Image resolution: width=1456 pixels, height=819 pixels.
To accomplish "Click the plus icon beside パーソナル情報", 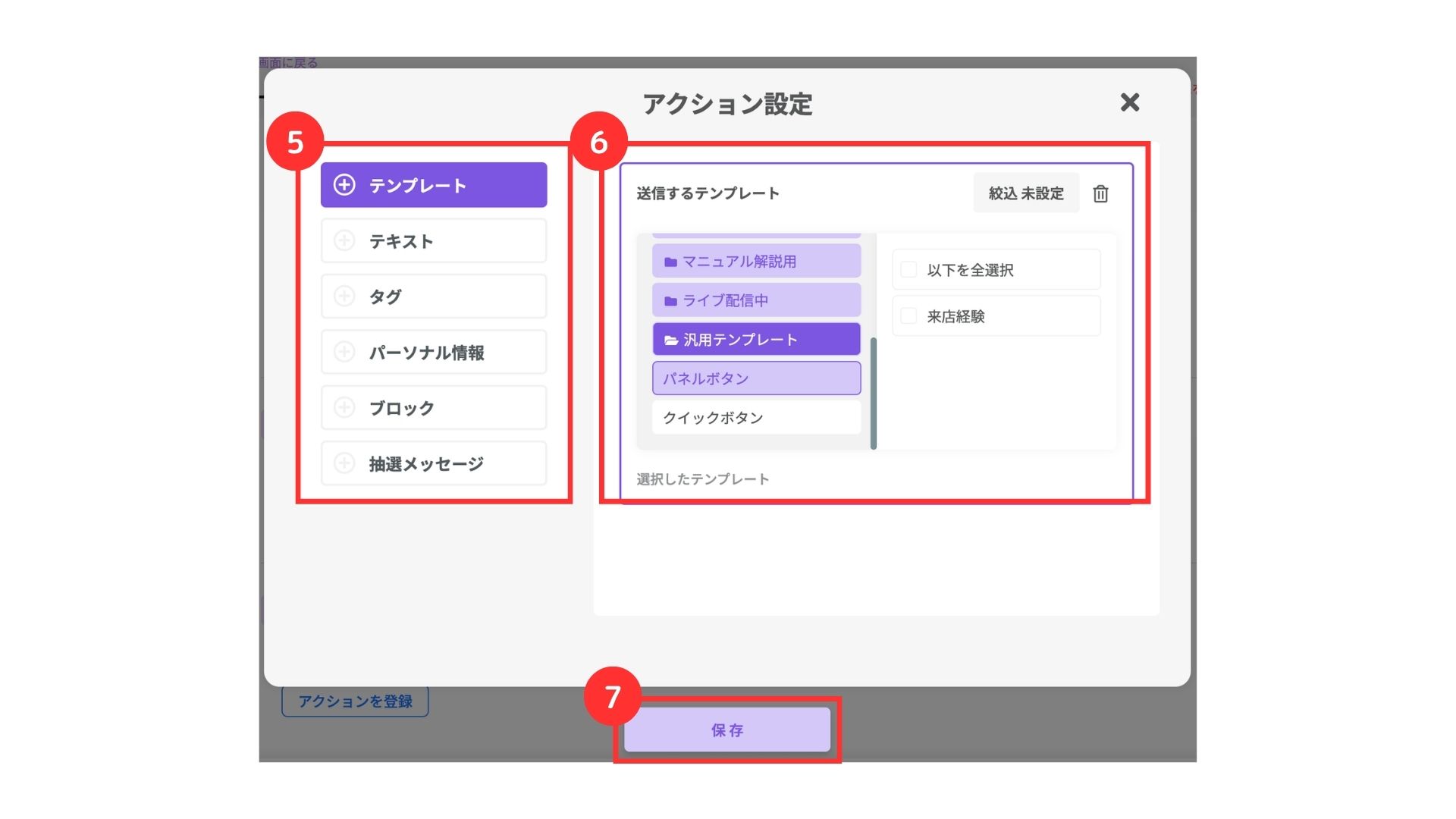I will click(x=344, y=352).
